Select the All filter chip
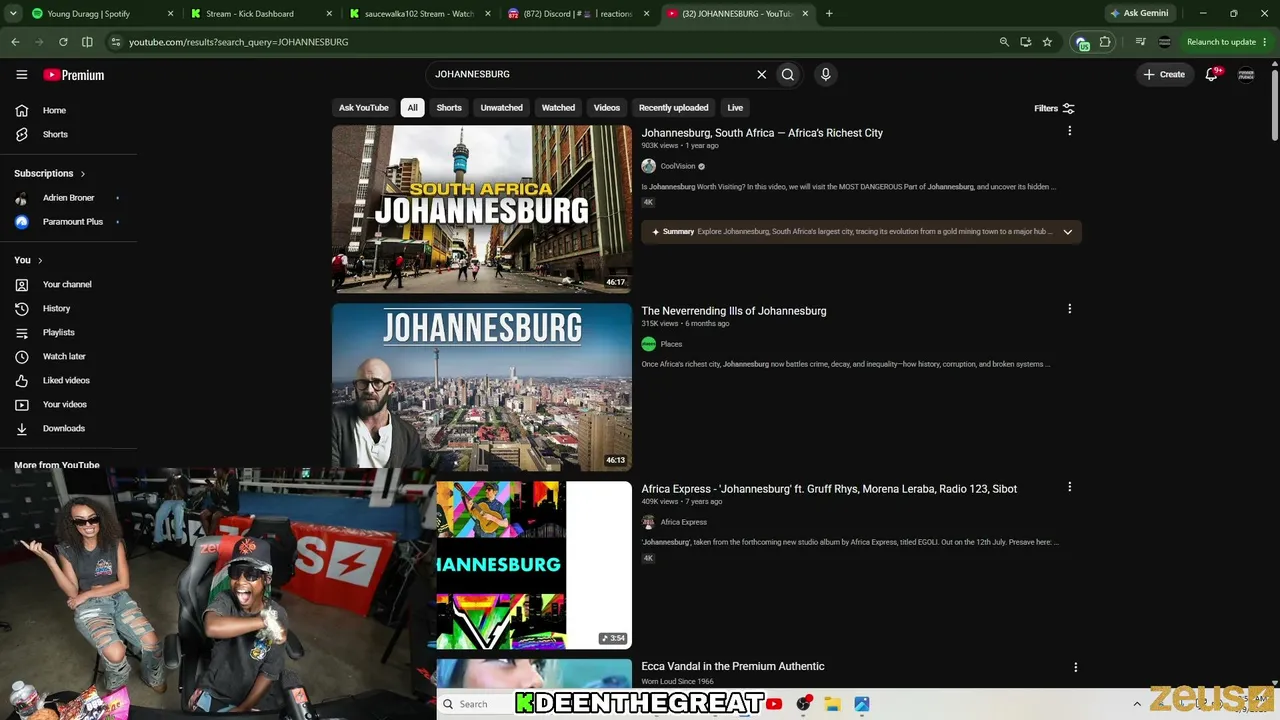Image resolution: width=1280 pixels, height=720 pixels. pyautogui.click(x=412, y=108)
